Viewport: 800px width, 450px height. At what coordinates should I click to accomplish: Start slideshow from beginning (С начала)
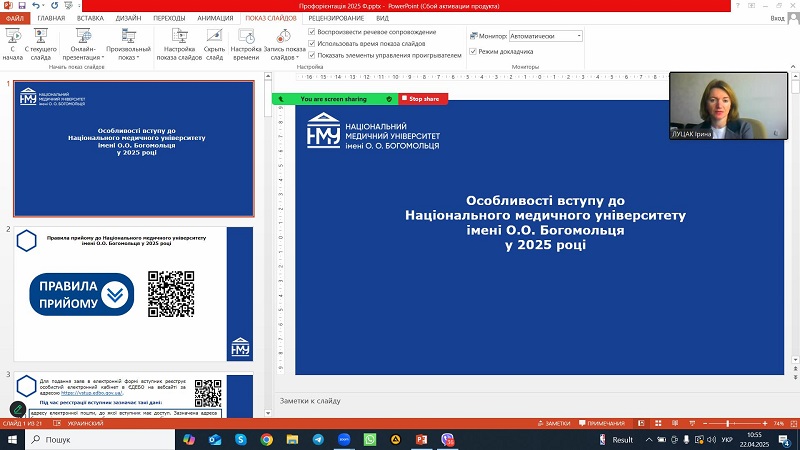point(13,44)
